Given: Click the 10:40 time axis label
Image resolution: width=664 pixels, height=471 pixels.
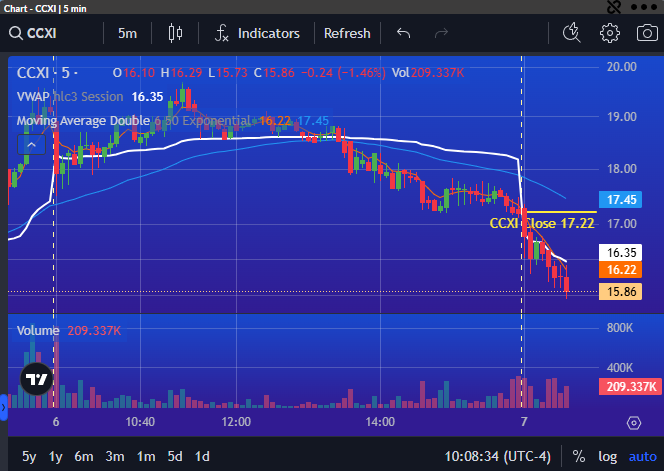Looking at the screenshot, I should [x=140, y=422].
